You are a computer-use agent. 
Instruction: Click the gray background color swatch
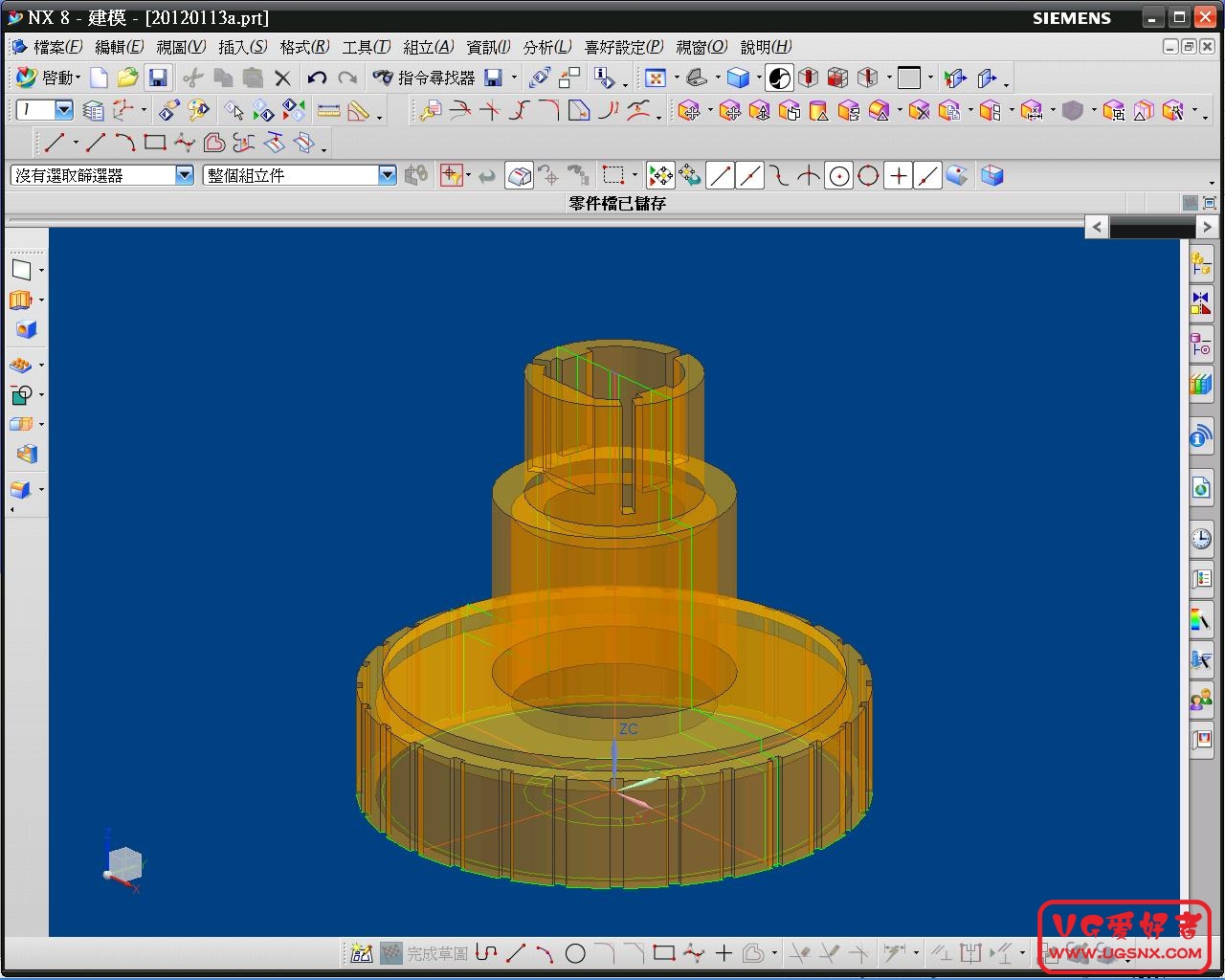point(909,78)
